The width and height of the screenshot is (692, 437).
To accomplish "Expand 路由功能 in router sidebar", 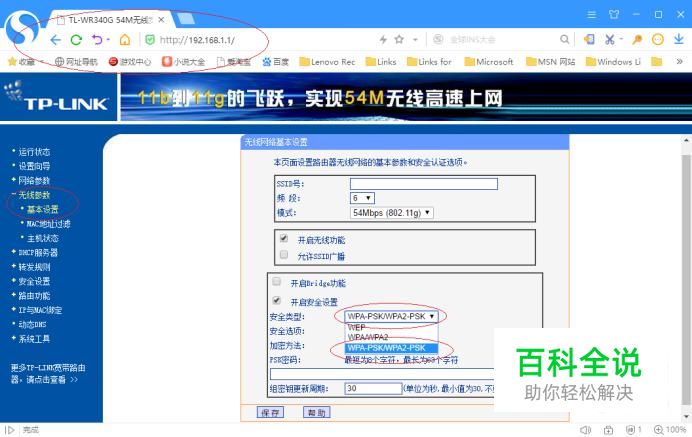I will [x=34, y=296].
